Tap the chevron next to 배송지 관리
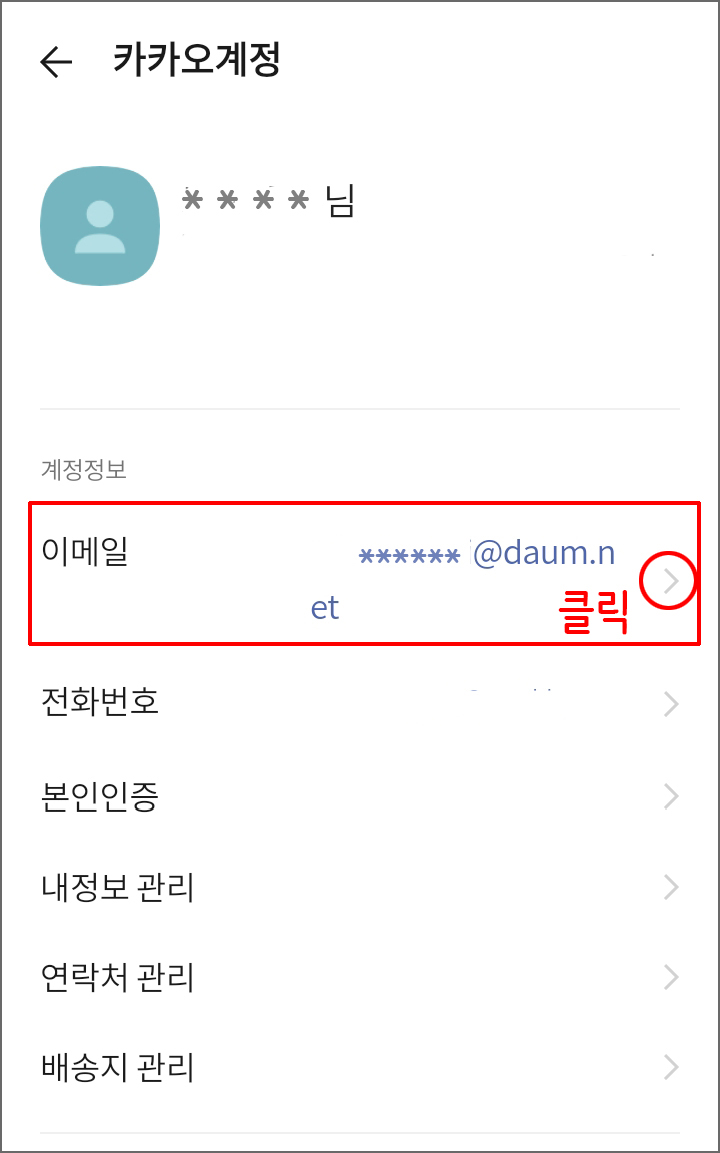Image resolution: width=720 pixels, height=1153 pixels. coord(671,1067)
